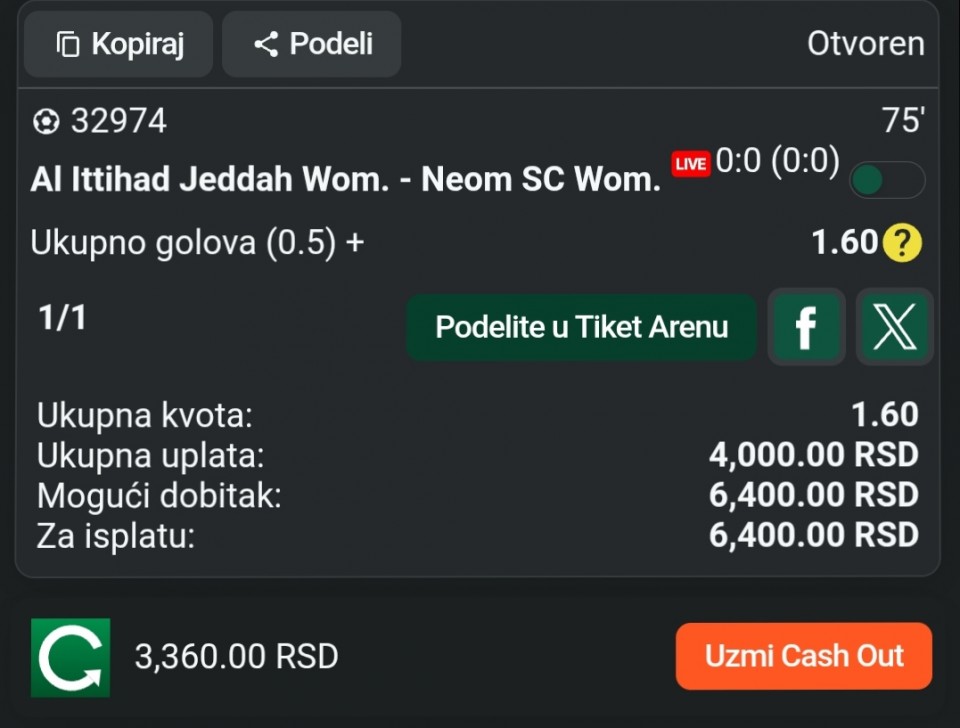Viewport: 960px width, 728px height.
Task: Tap the green Cash Out refresh icon
Action: pyautogui.click(x=70, y=657)
